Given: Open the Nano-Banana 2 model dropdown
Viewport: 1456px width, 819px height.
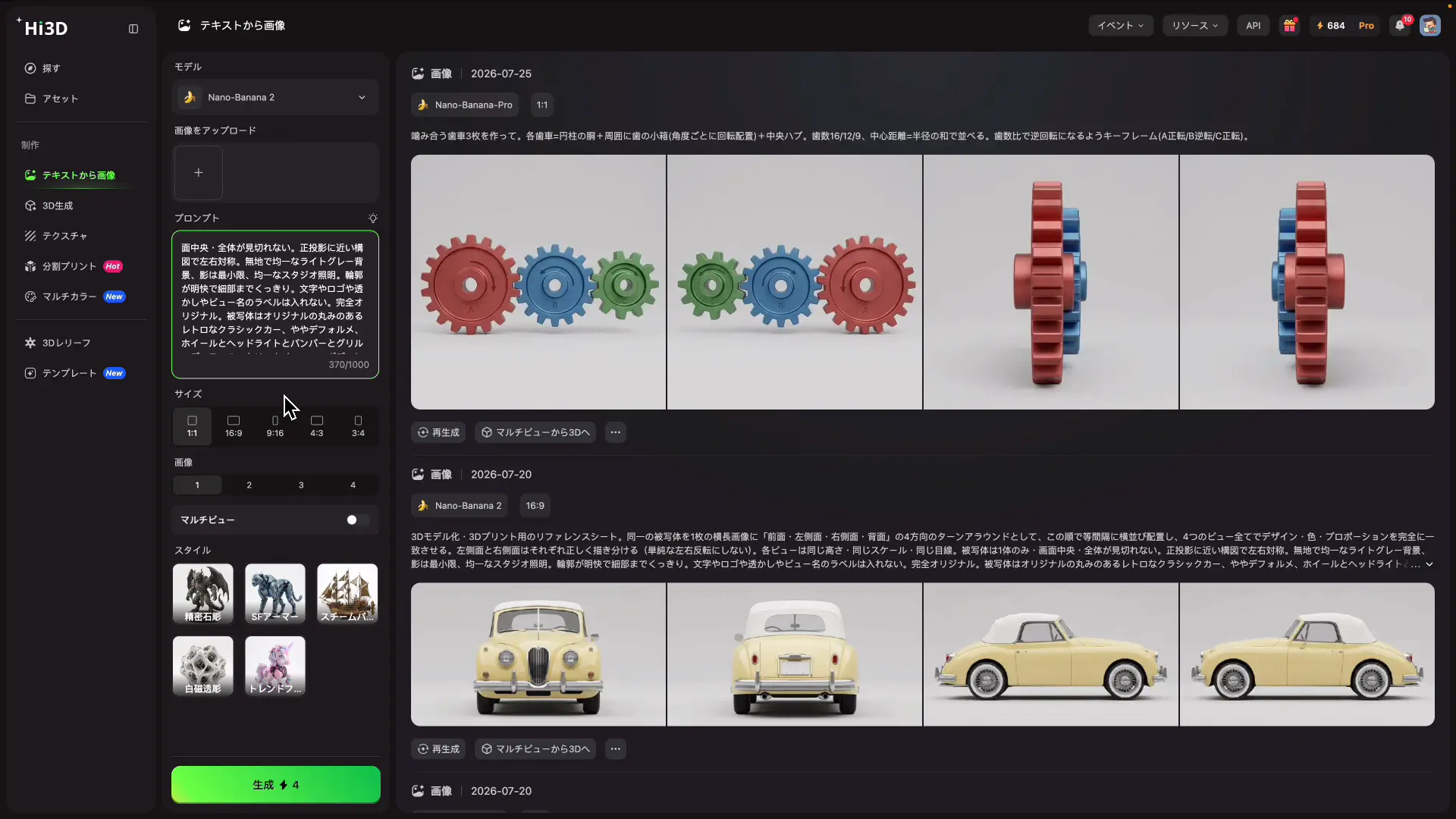Looking at the screenshot, I should tap(275, 98).
